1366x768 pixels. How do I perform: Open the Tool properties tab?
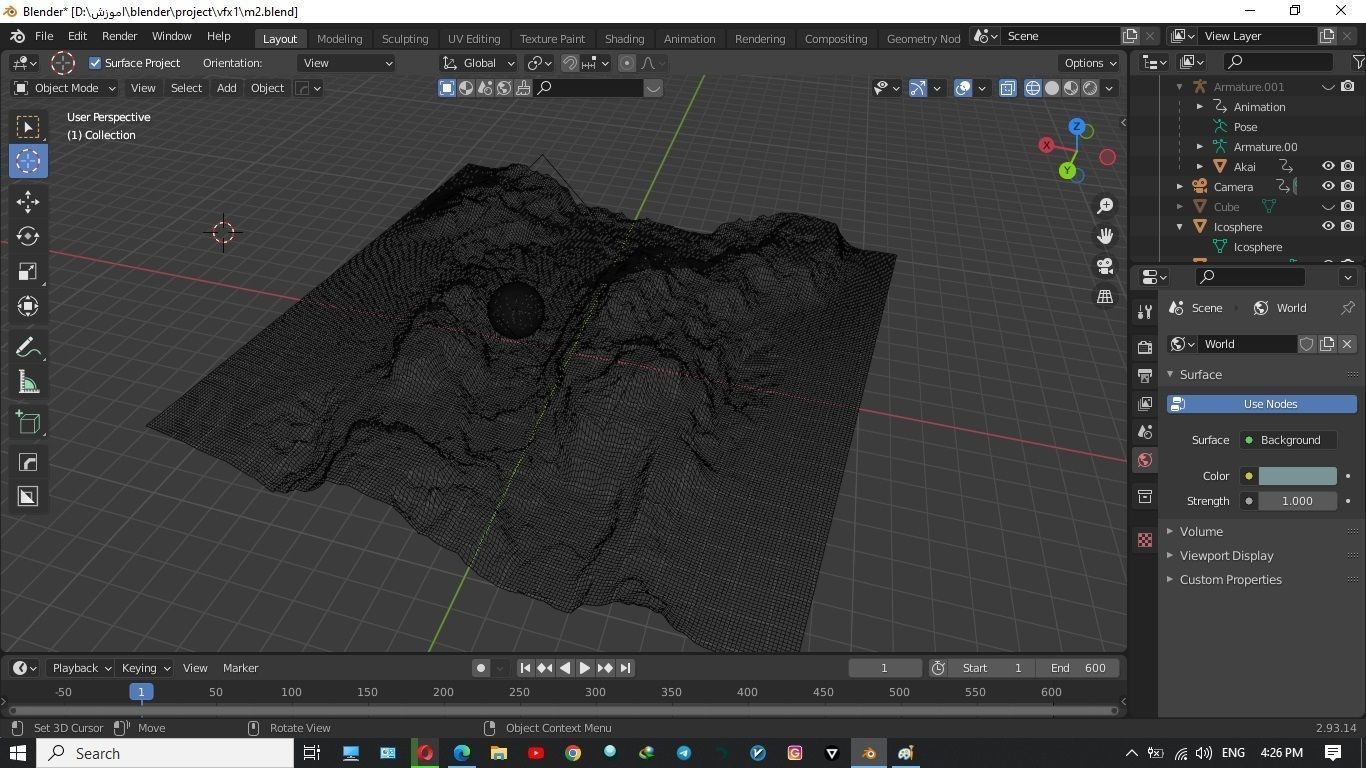point(1145,312)
